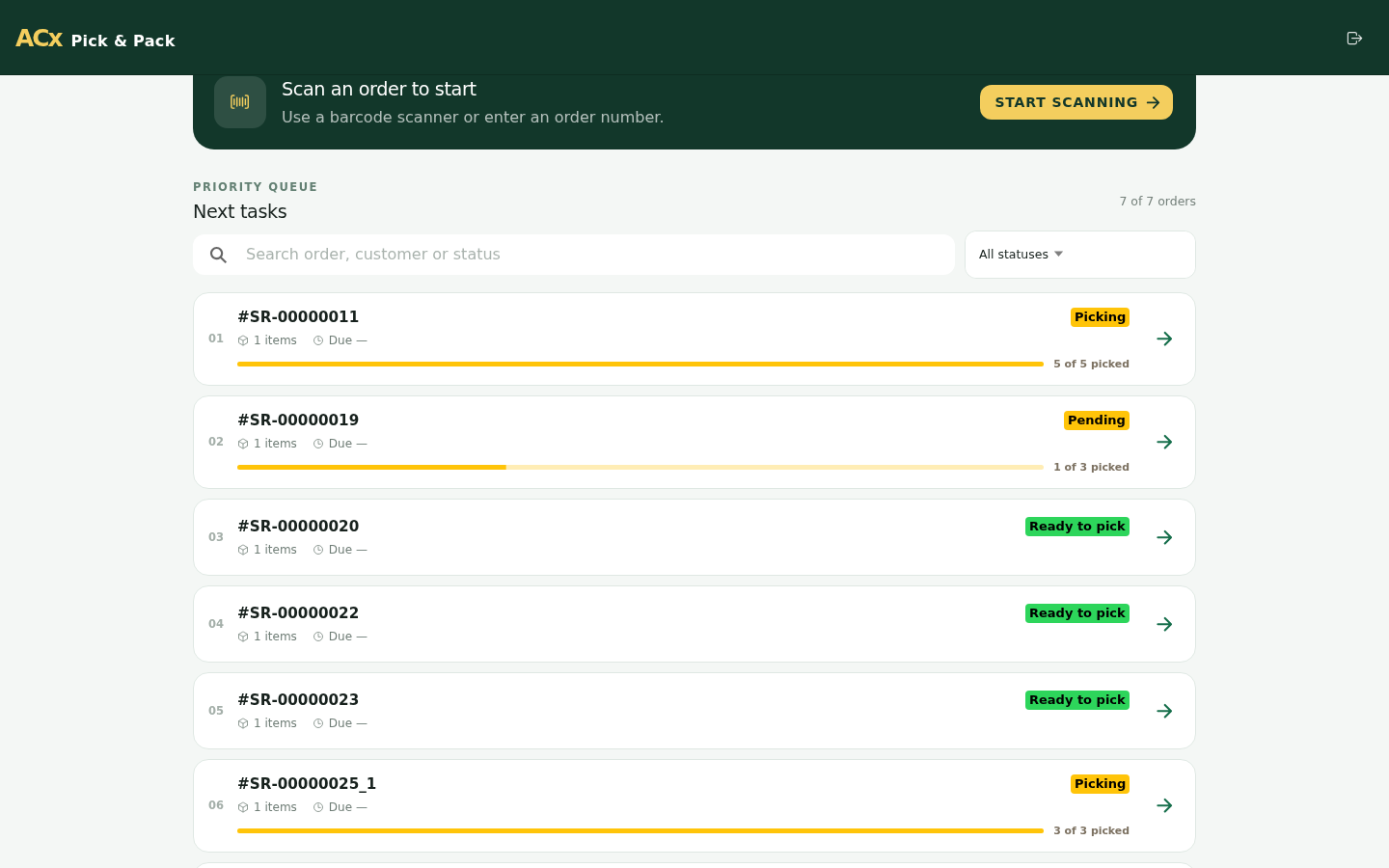Click the progress bar of SR-00000019
The width and height of the screenshot is (1389, 868).
[640, 467]
